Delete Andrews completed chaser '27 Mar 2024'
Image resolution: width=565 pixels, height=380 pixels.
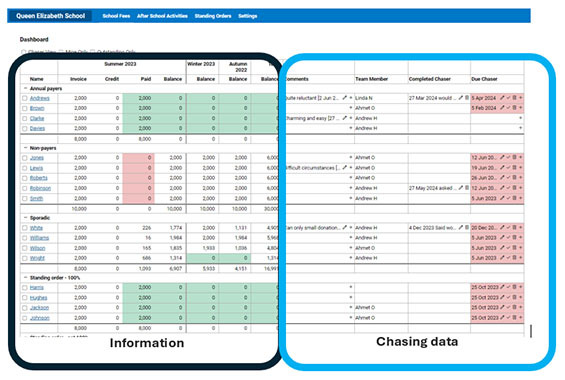(467, 98)
